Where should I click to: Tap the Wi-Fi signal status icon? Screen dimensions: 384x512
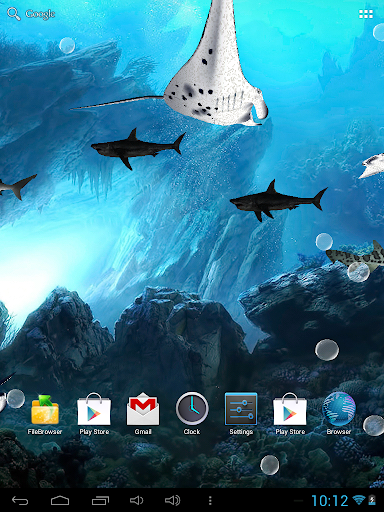point(359,500)
